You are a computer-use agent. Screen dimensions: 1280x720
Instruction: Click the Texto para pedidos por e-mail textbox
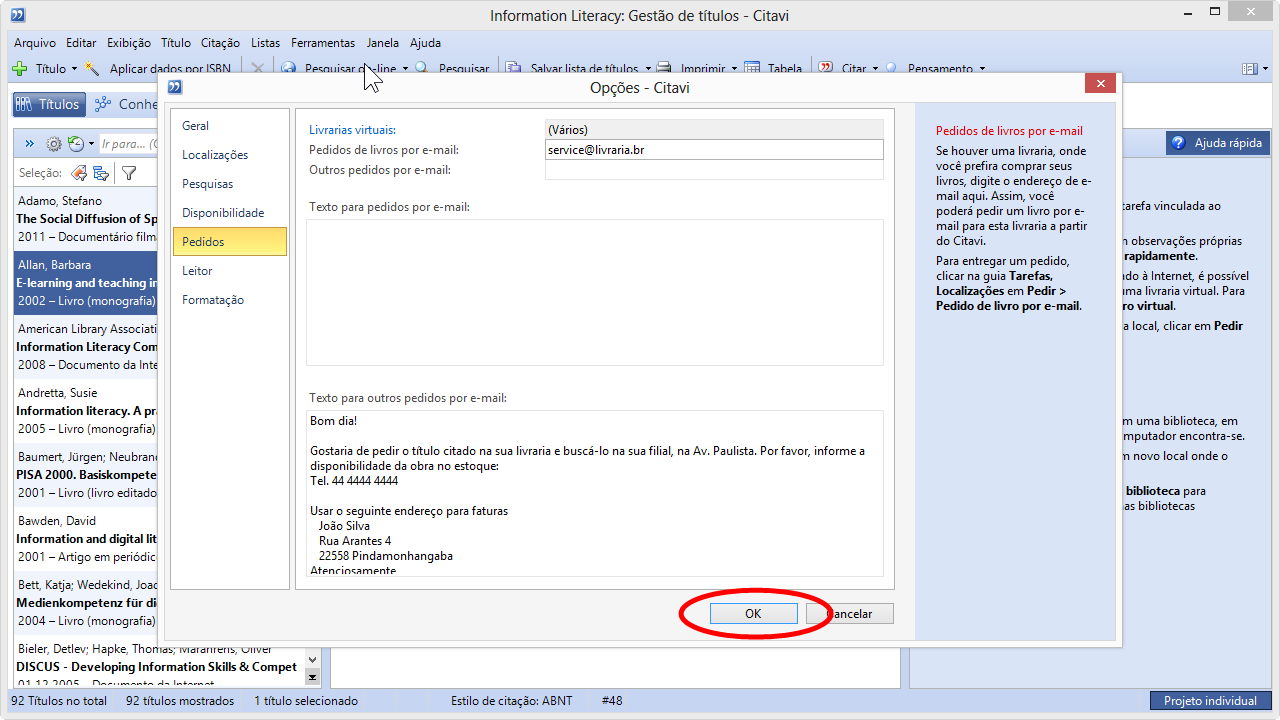(595, 292)
